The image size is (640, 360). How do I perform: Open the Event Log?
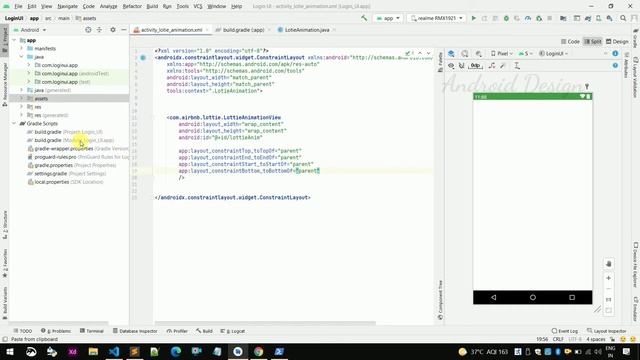(565, 331)
